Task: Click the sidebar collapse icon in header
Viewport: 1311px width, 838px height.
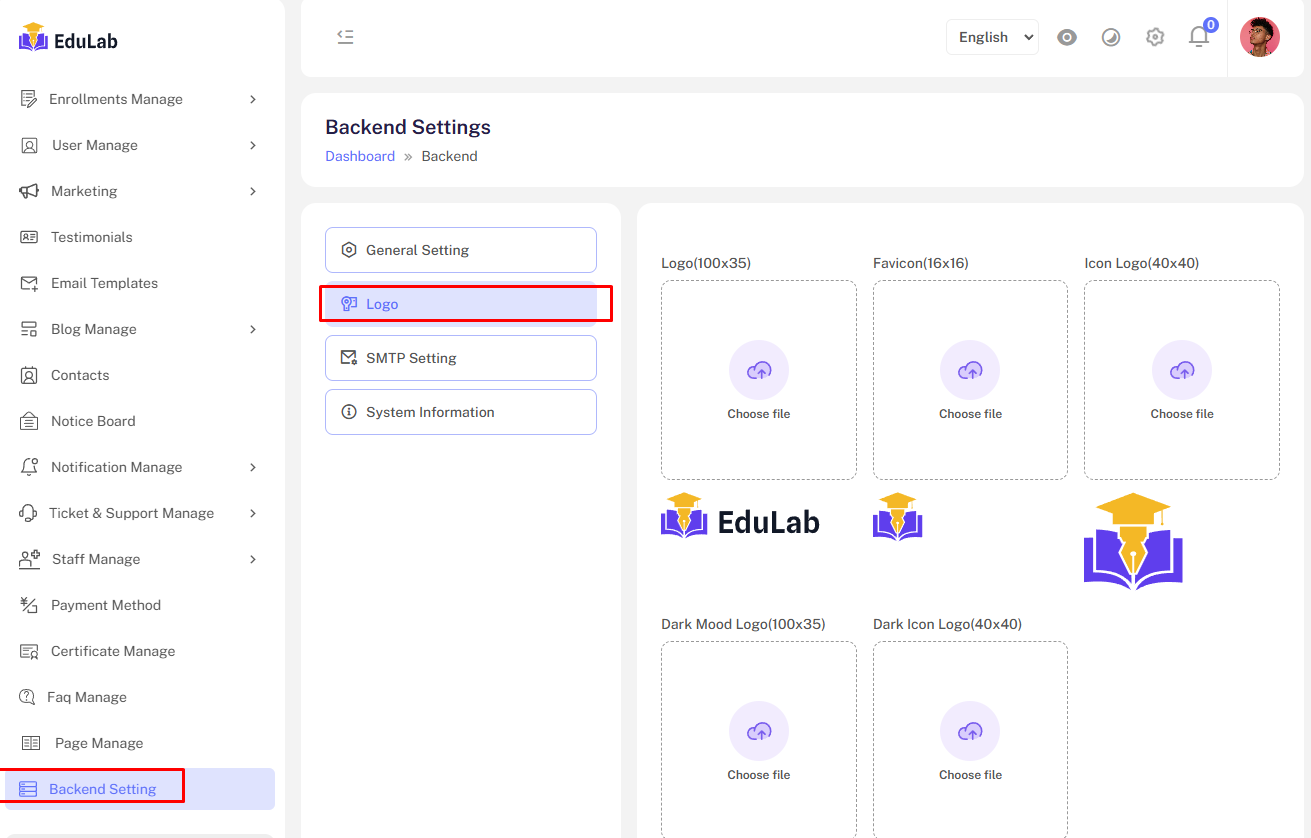Action: 345,37
